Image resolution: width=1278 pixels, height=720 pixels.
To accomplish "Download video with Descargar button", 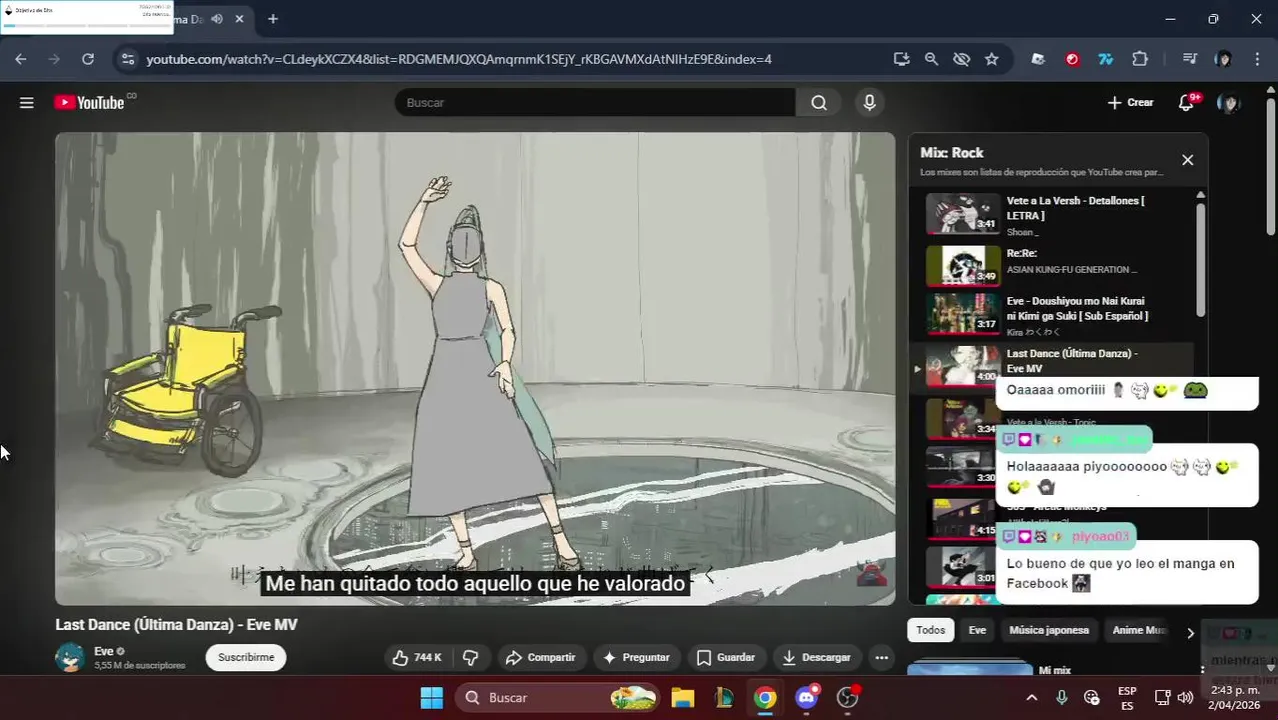I will pos(817,657).
